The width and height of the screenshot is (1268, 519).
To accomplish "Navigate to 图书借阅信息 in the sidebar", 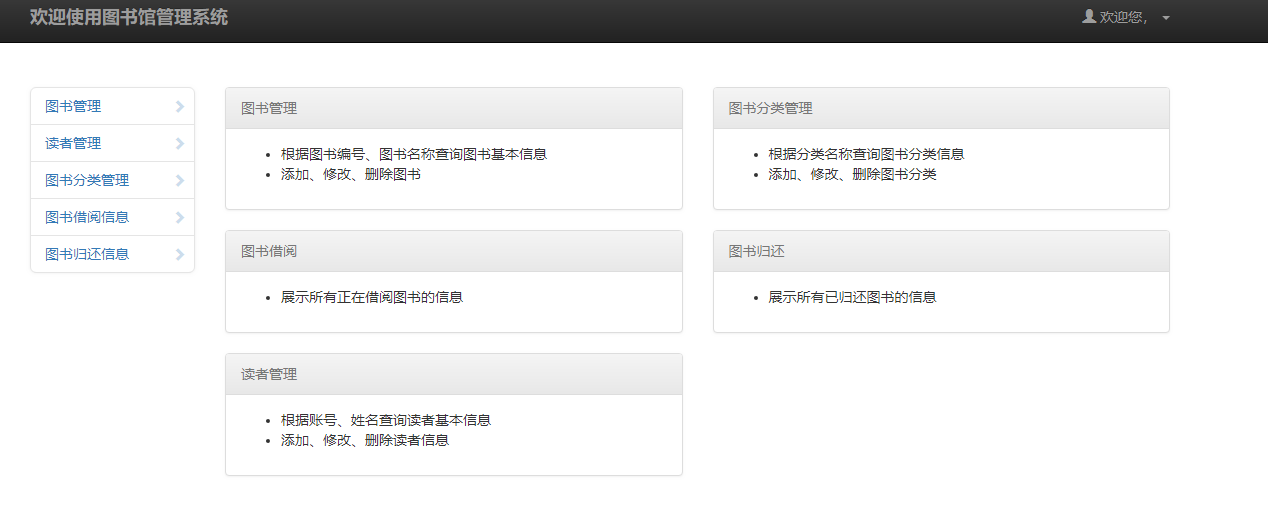I will tap(87, 218).
